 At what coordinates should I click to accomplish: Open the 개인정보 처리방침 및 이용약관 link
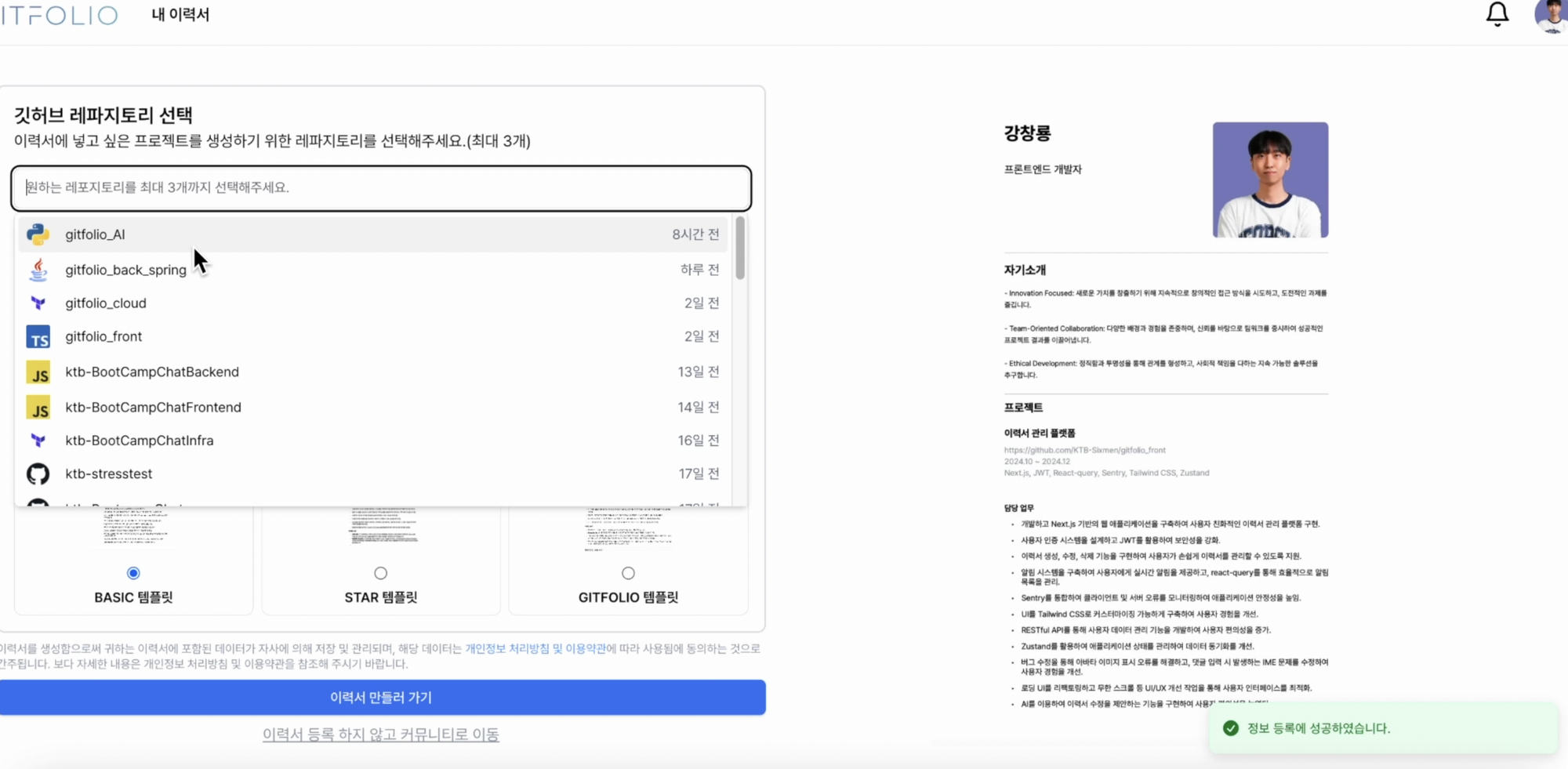coord(535,648)
